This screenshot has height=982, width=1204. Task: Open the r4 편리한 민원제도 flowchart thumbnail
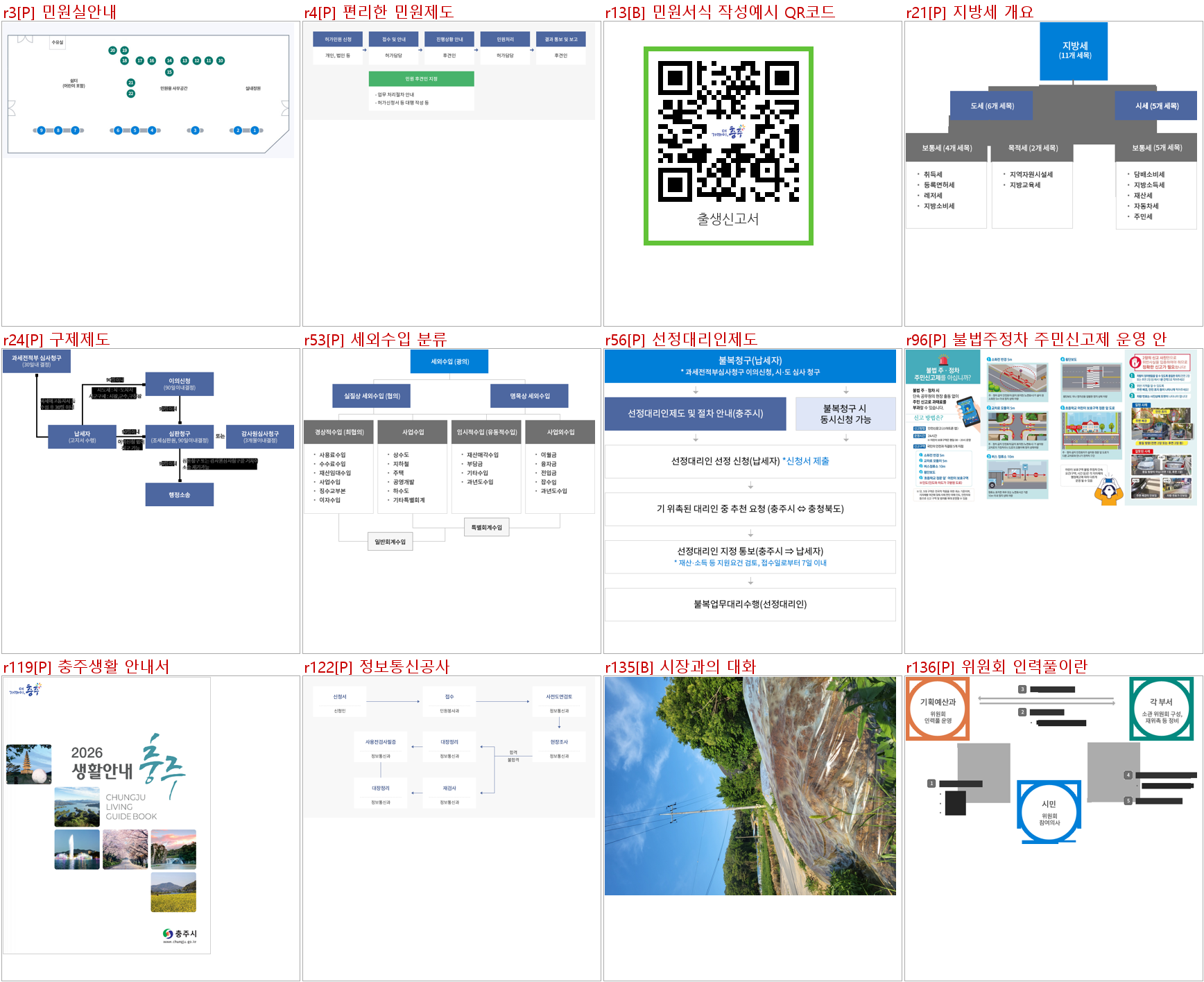[449, 71]
